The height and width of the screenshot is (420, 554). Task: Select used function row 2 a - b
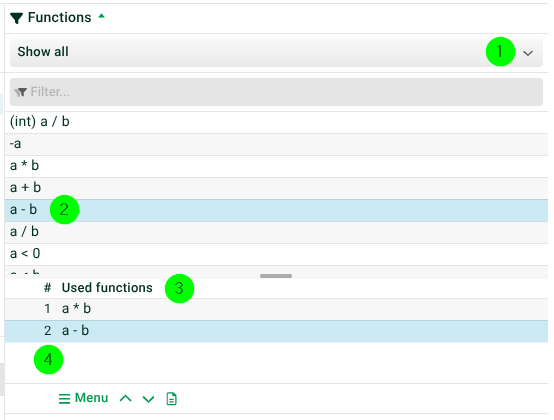point(276,331)
